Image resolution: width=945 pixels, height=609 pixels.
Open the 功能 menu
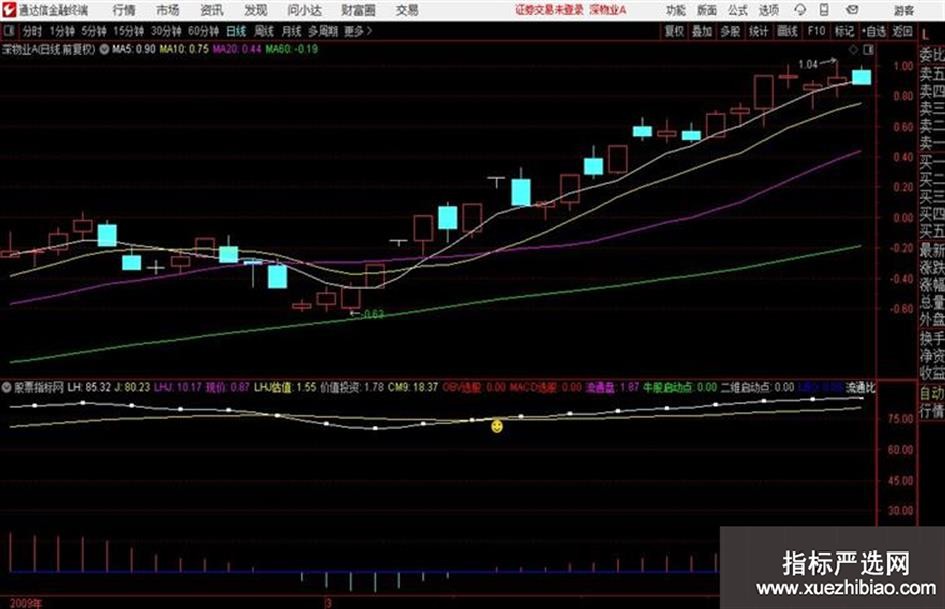676,10
